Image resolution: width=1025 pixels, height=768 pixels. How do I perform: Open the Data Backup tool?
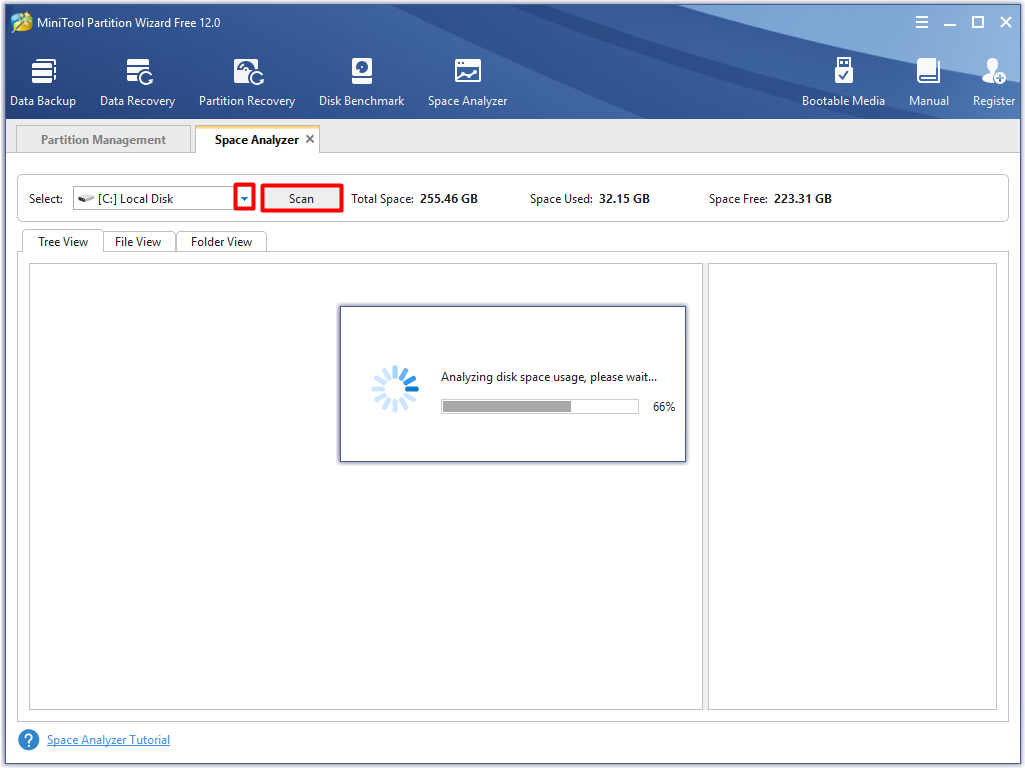coord(43,83)
